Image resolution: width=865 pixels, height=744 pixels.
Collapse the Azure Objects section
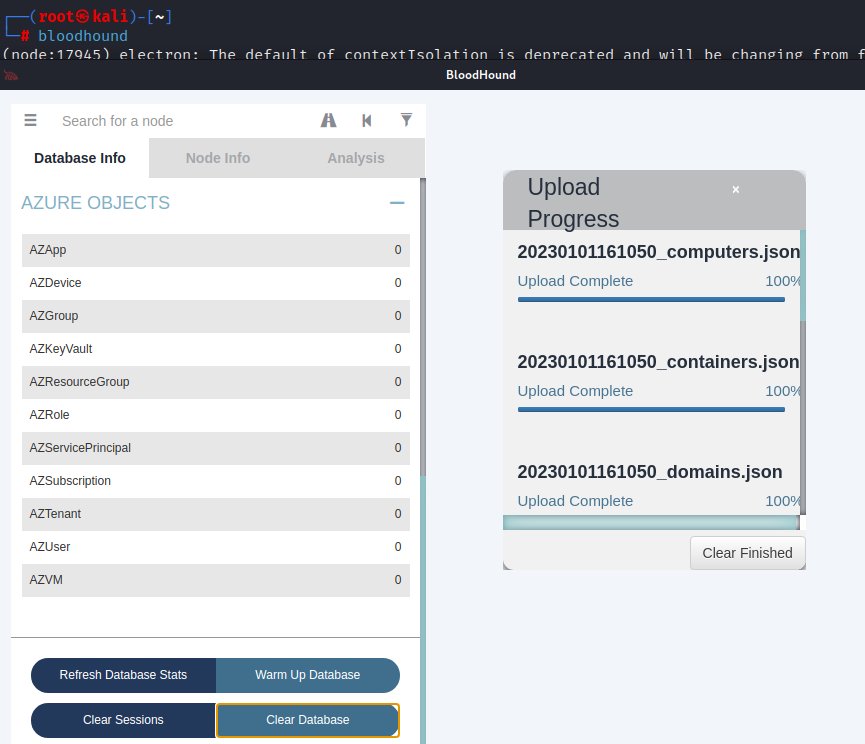(x=397, y=203)
